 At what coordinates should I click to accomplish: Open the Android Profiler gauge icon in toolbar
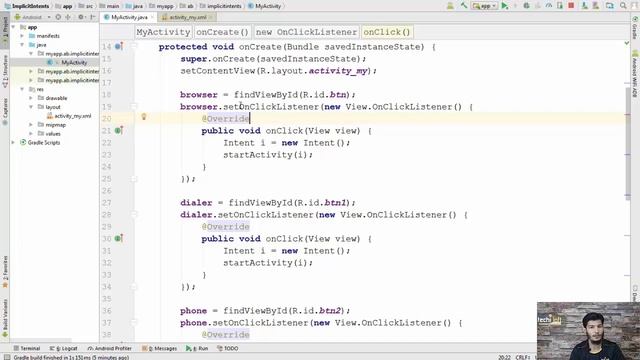[x=549, y=6]
